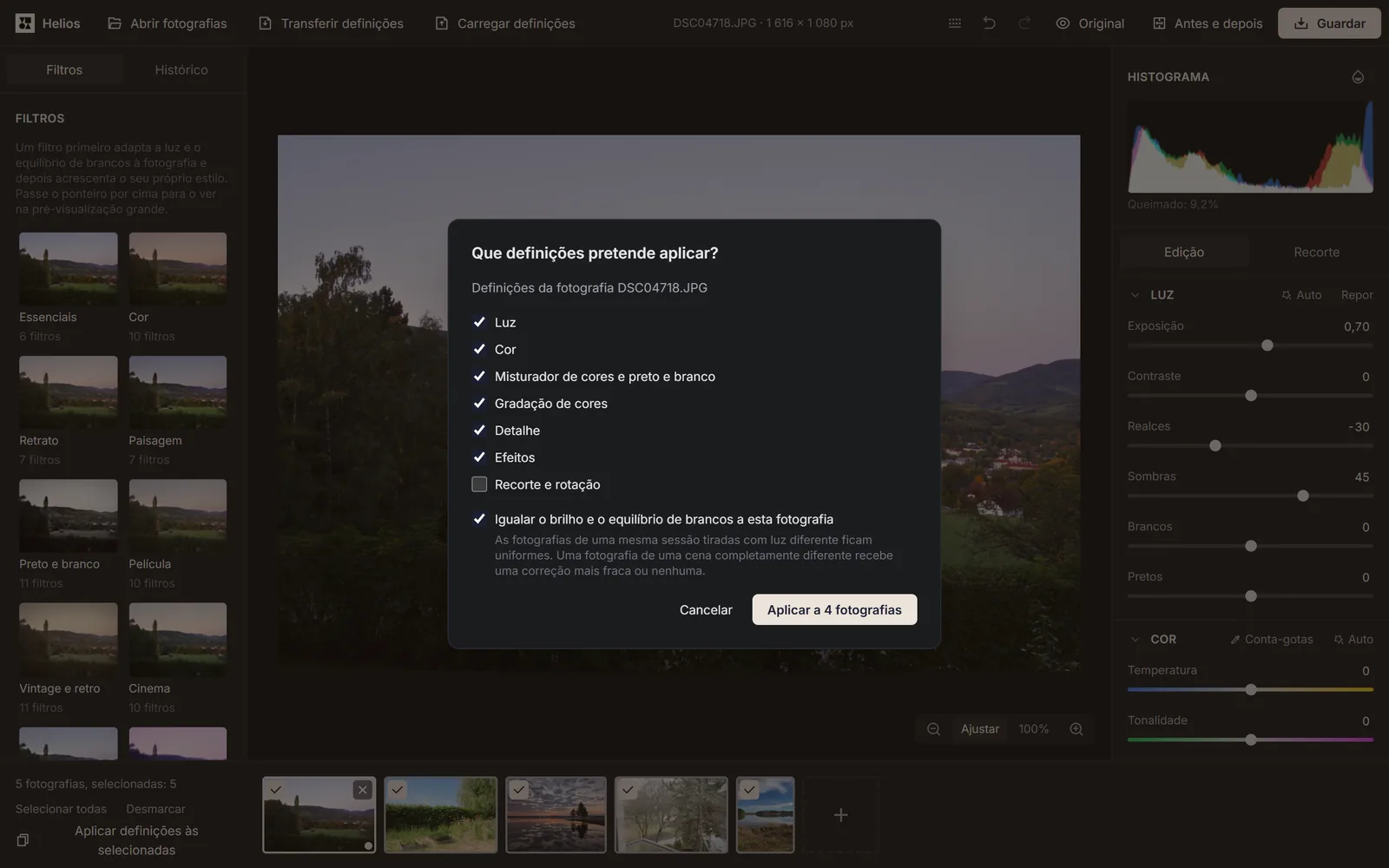The height and width of the screenshot is (868, 1389).
Task: Click the histogram clipping warning icon
Action: coord(1358,77)
